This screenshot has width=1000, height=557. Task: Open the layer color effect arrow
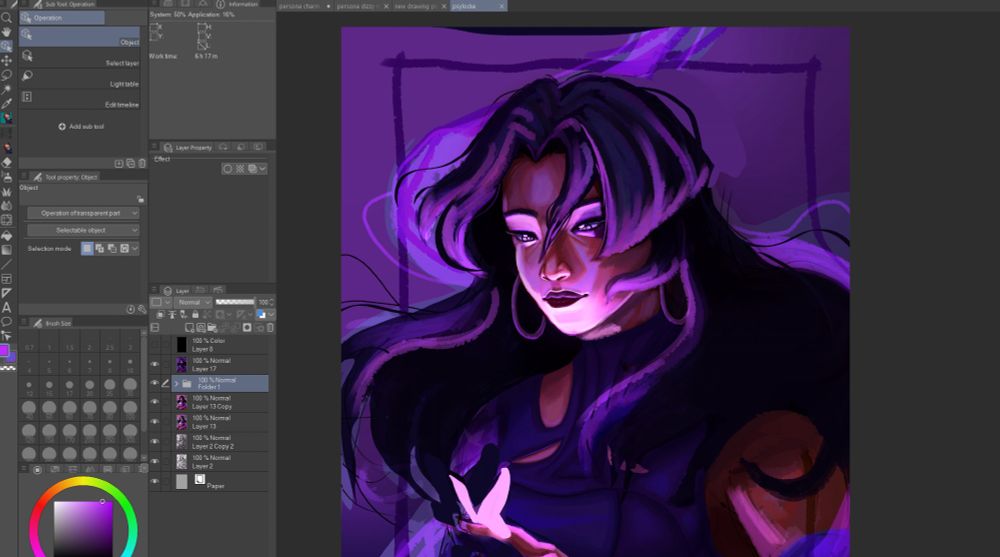[x=272, y=315]
